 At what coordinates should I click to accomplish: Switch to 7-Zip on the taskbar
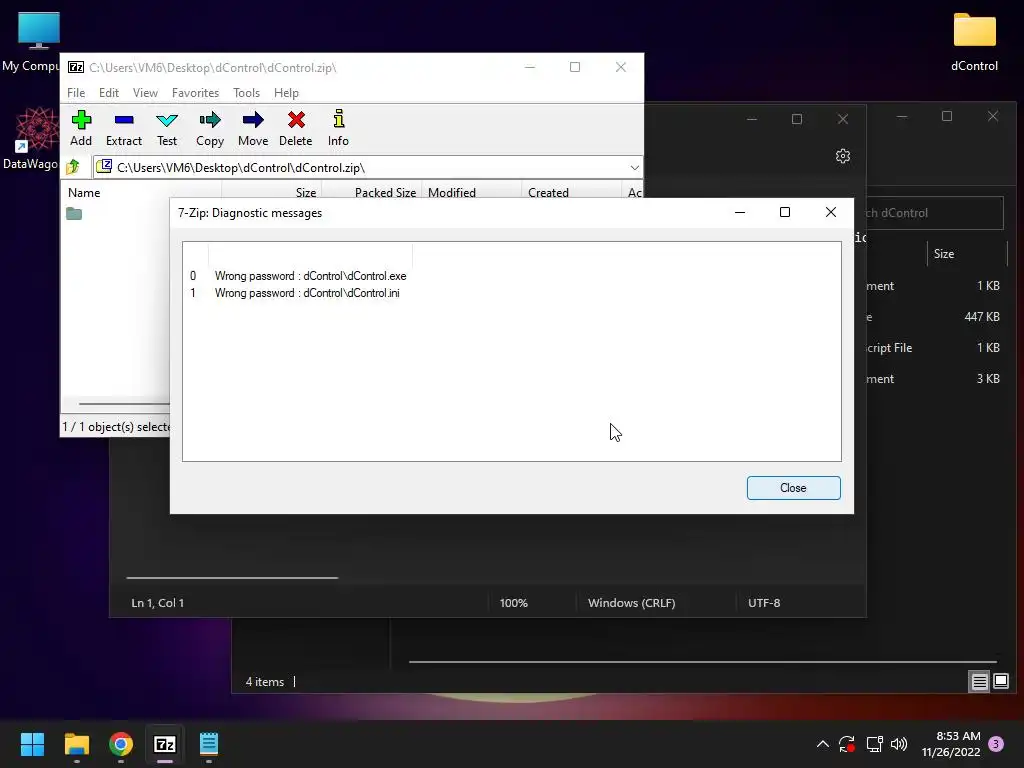165,744
